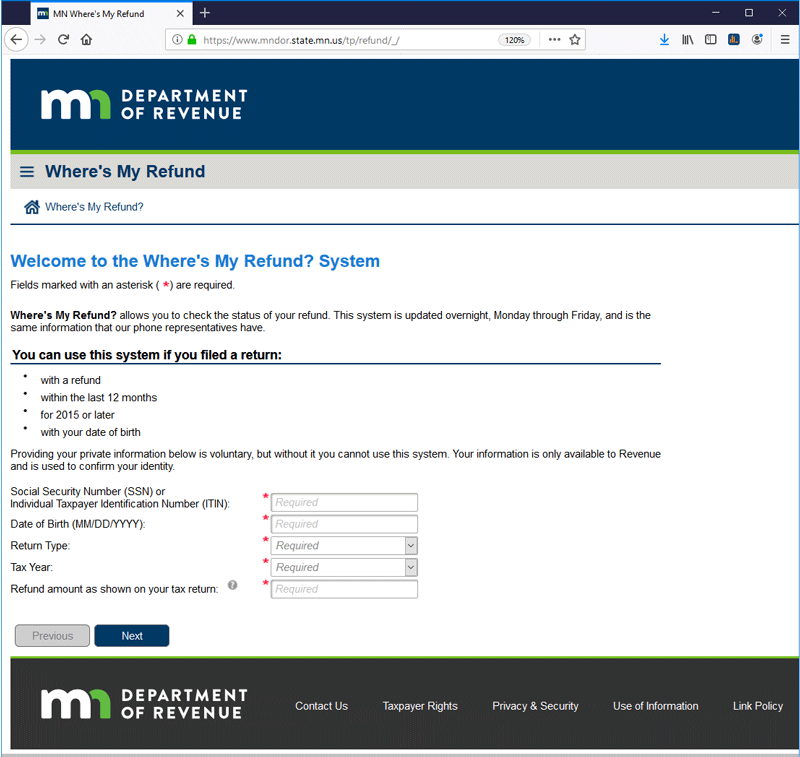Open the Library bookshelf icon
Image resolution: width=800 pixels, height=757 pixels.
click(687, 40)
